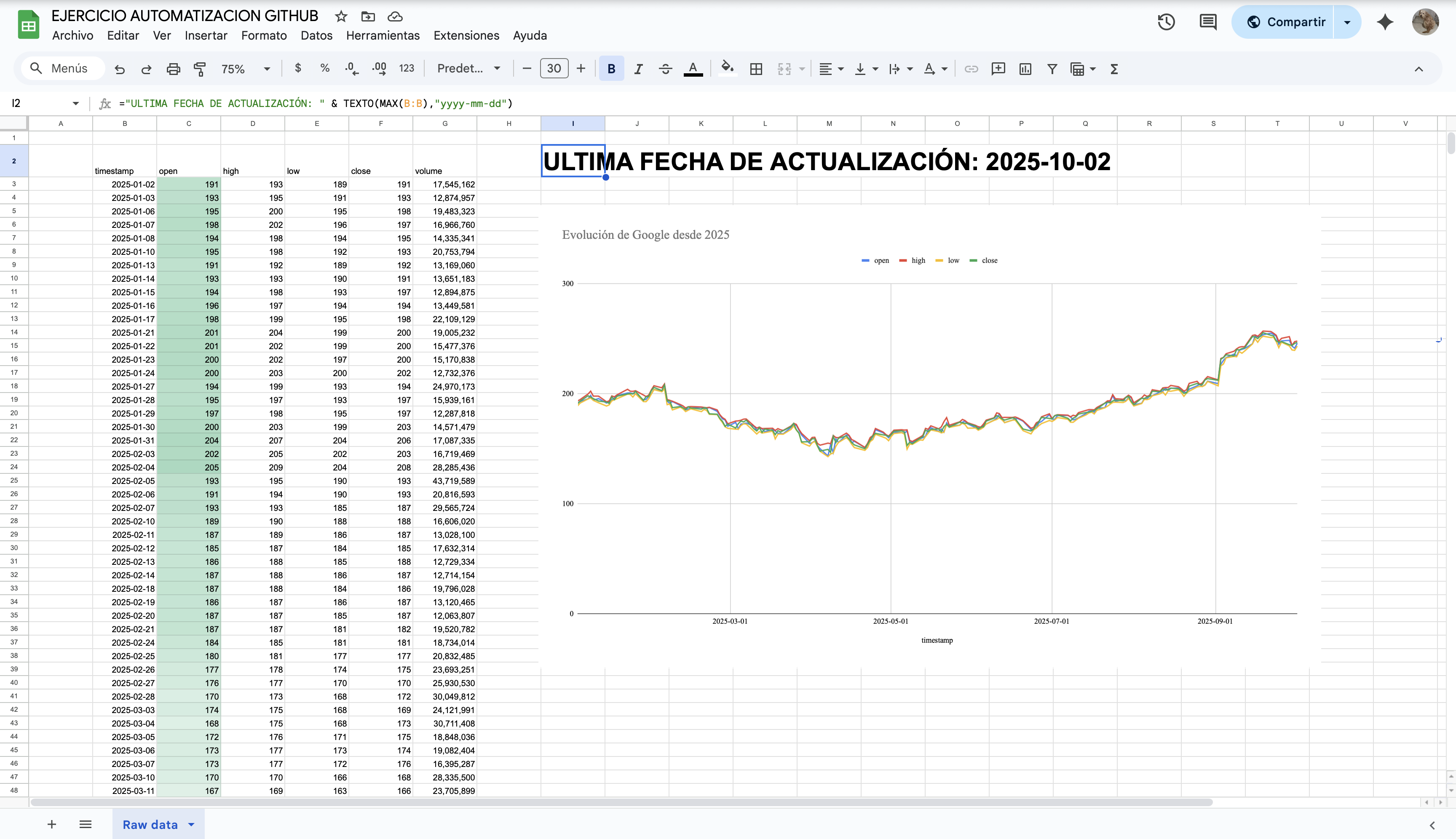Click the font size 30 field

[553, 69]
